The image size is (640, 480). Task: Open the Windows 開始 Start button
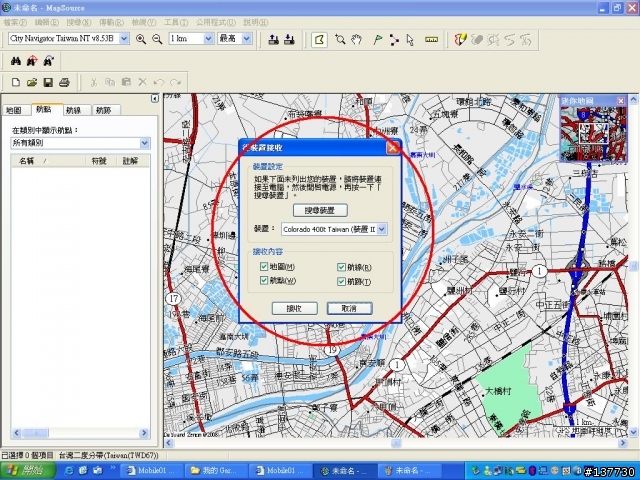pos(28,471)
